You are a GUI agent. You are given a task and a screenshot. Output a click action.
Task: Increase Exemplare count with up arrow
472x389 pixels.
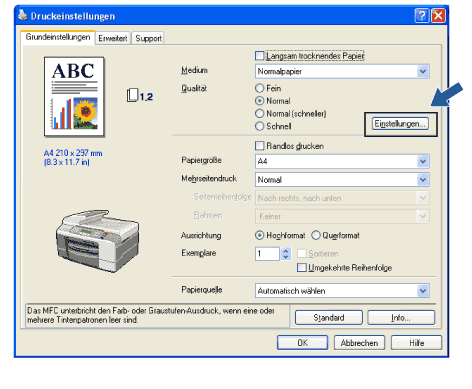[x=286, y=251]
